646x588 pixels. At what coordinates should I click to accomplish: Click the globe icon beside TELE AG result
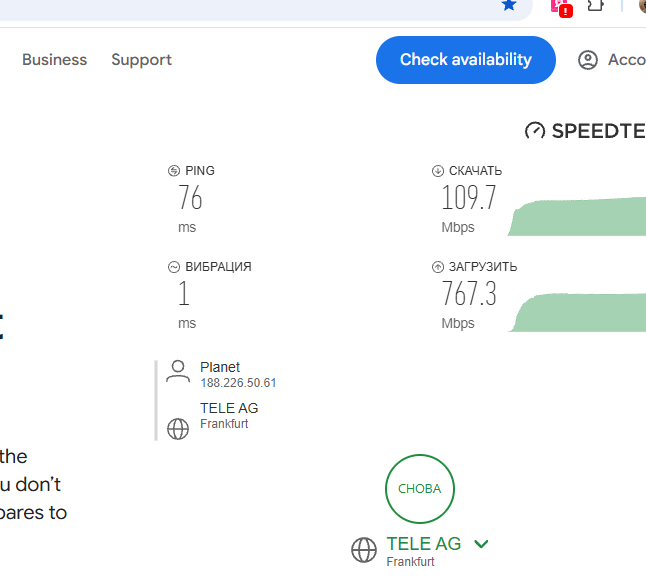click(178, 429)
